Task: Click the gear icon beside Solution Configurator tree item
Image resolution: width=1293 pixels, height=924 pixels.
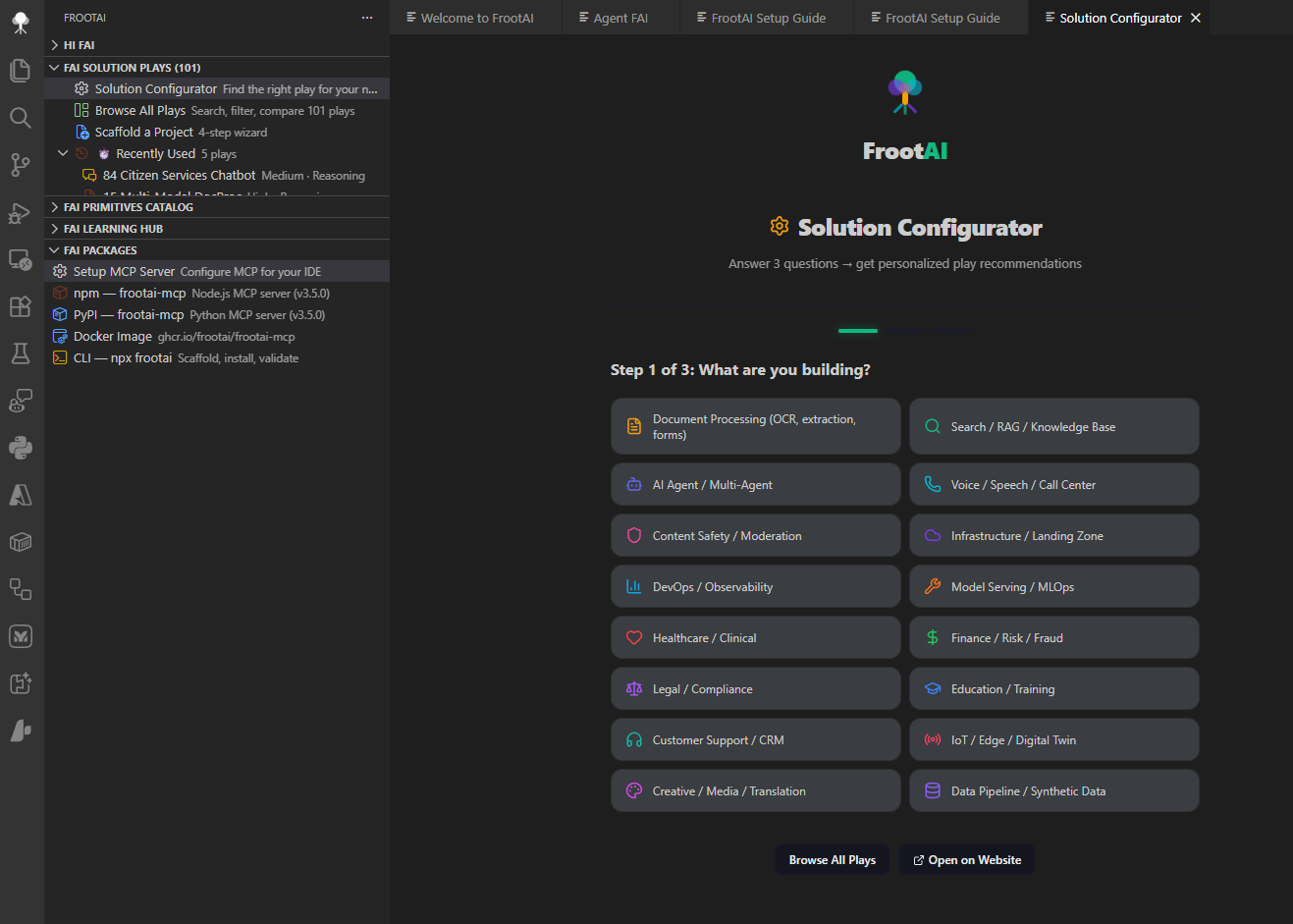Action: tap(81, 88)
